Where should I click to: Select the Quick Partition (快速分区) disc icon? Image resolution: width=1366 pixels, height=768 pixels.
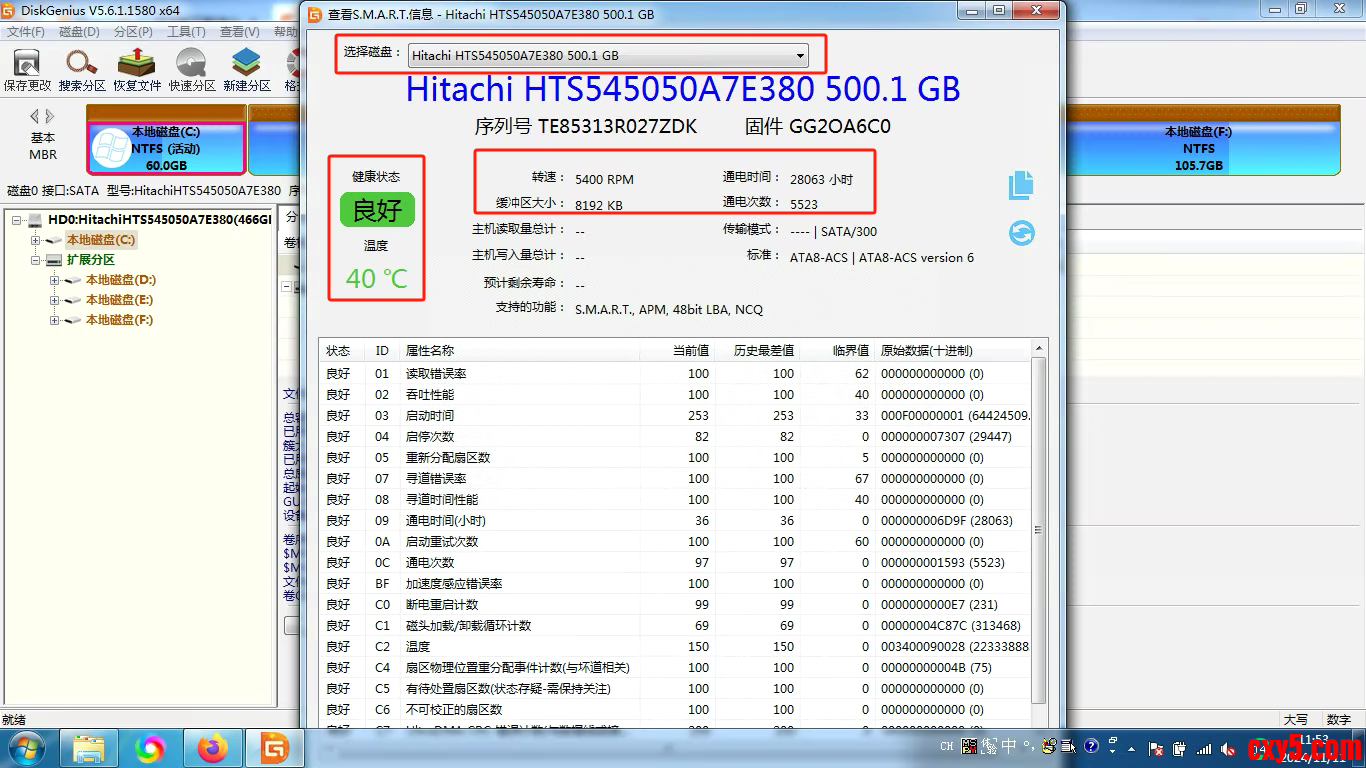coord(192,70)
